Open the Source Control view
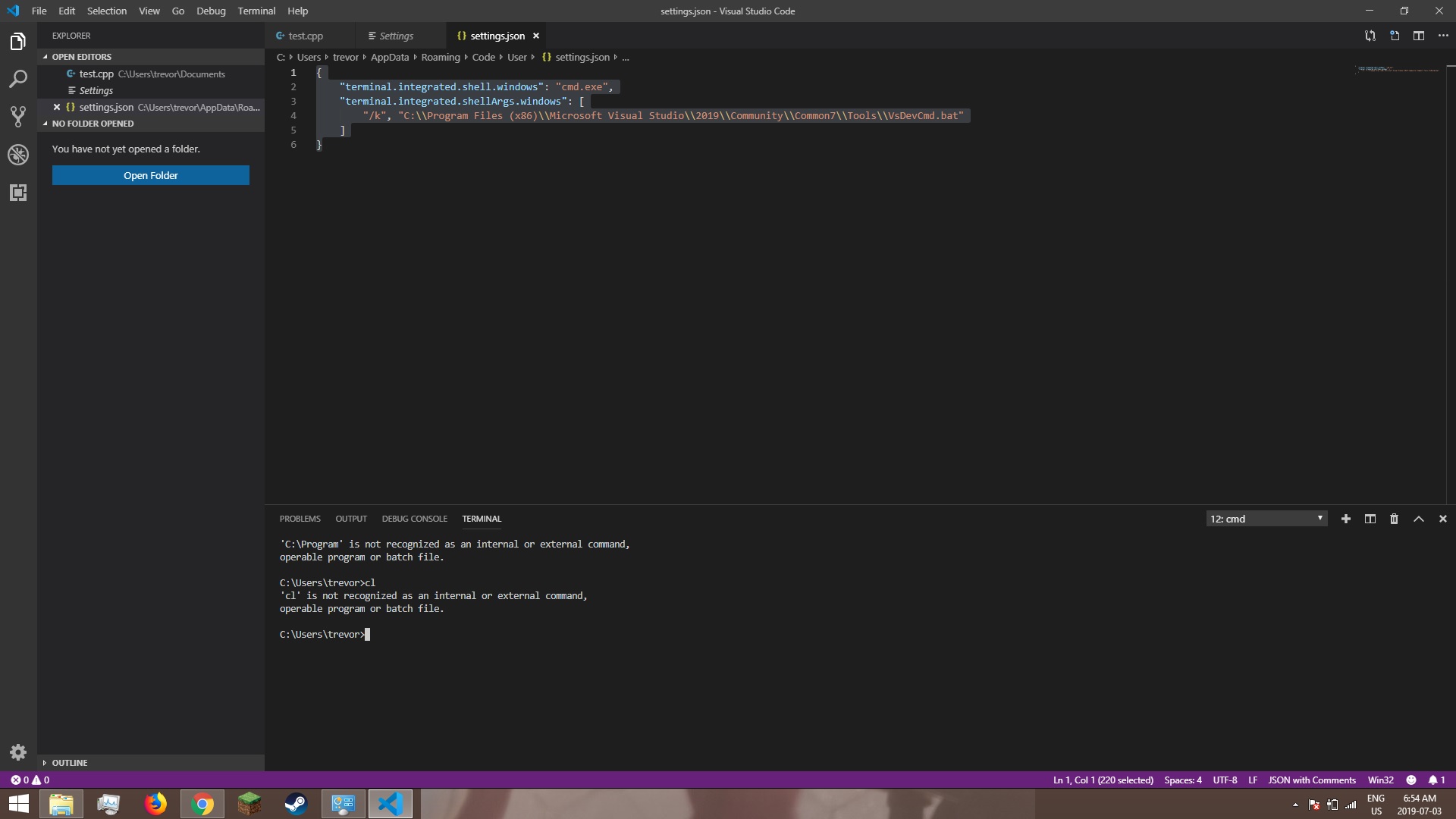Image resolution: width=1456 pixels, height=819 pixels. tap(17, 117)
